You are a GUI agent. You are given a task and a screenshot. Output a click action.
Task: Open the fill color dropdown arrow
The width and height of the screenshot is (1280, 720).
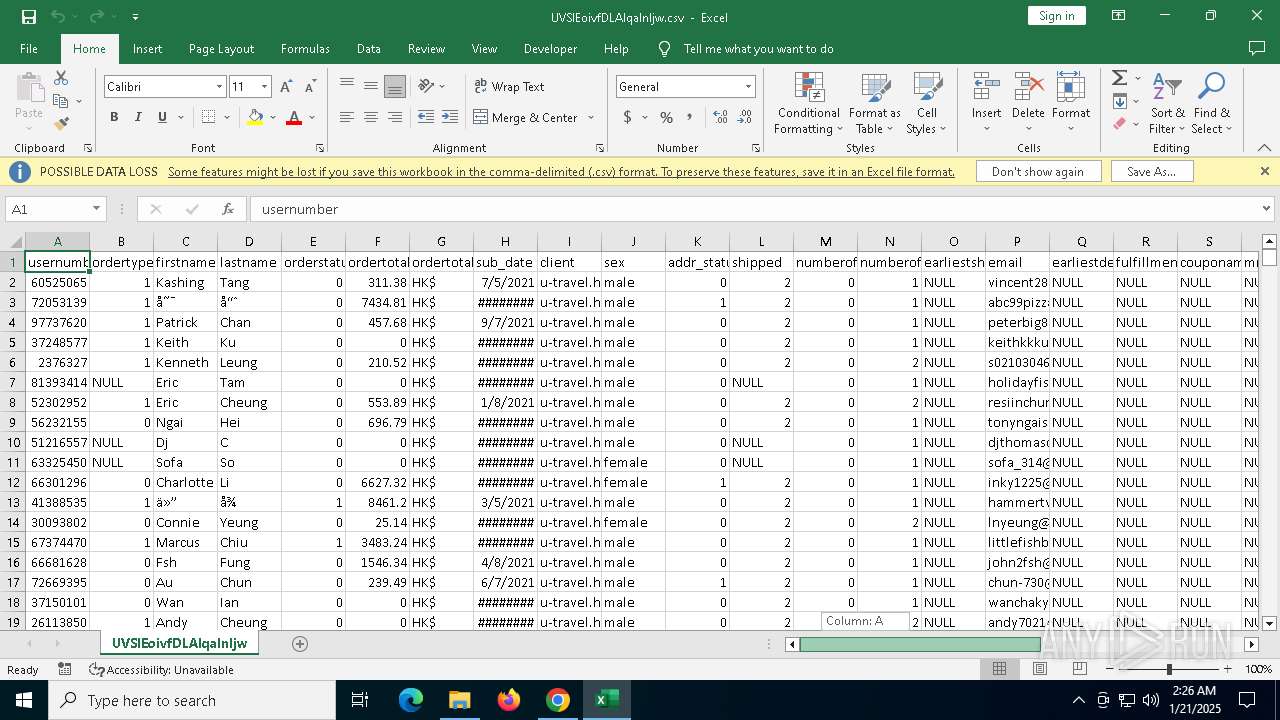(272, 118)
